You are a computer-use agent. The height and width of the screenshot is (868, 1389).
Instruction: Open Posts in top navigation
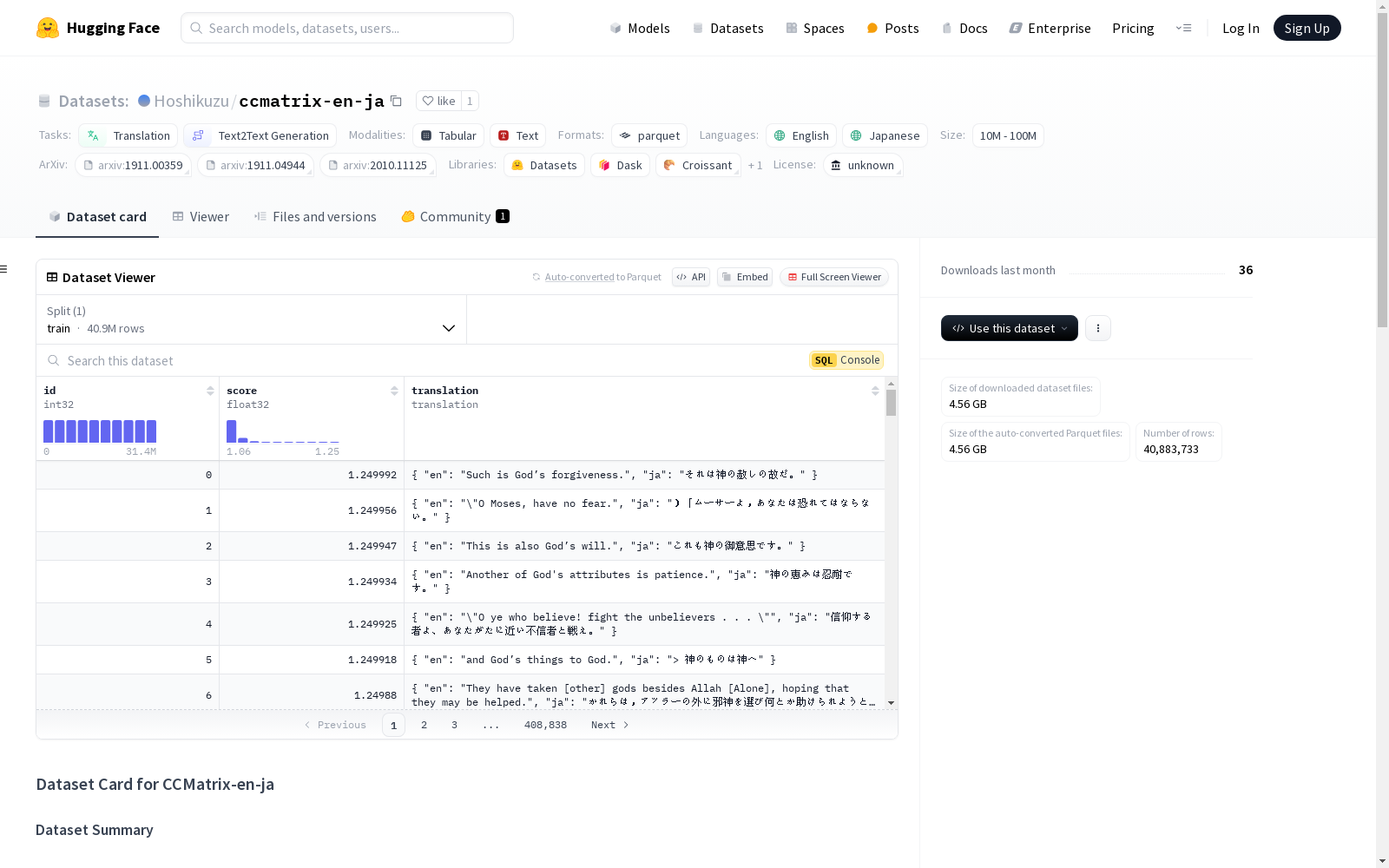point(892,28)
